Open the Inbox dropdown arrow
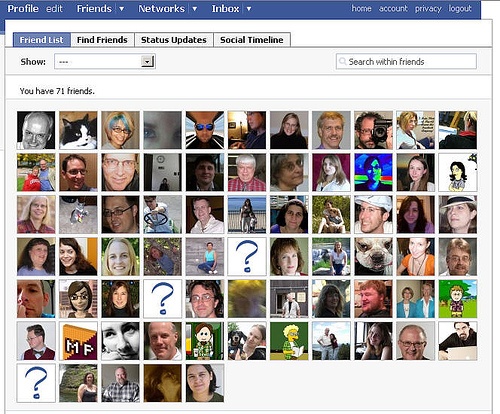Screen dimensions: 500x414 249,9
